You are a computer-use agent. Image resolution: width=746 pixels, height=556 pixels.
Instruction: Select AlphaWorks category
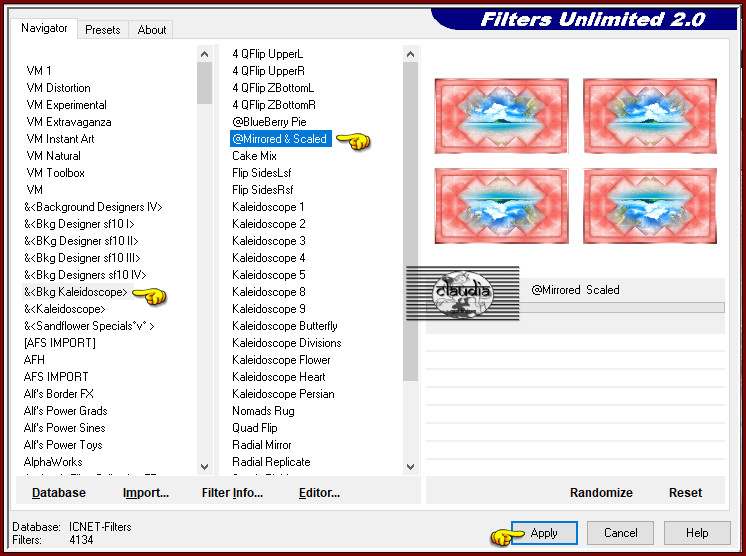(53, 462)
